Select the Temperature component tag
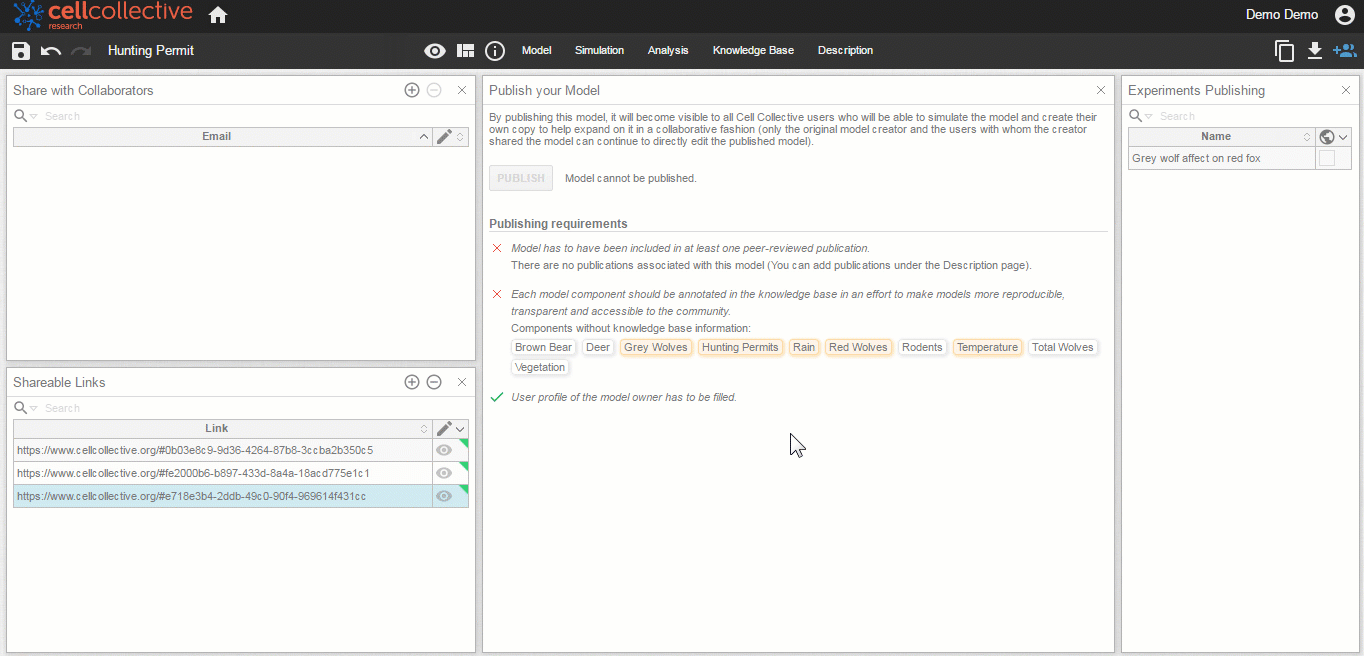1364x656 pixels. pos(987,347)
